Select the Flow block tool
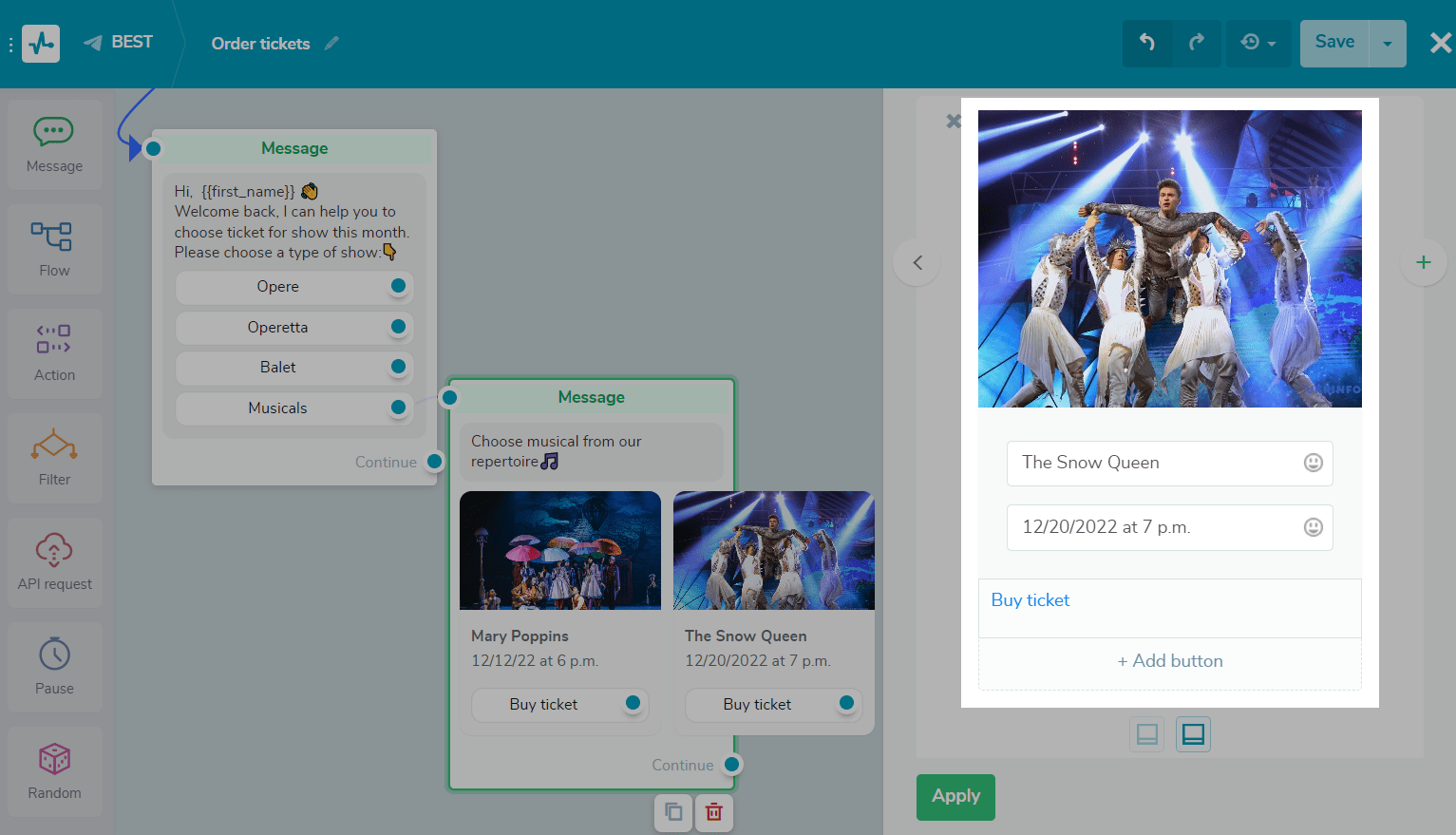Viewport: 1456px width, 835px height. tap(54, 249)
